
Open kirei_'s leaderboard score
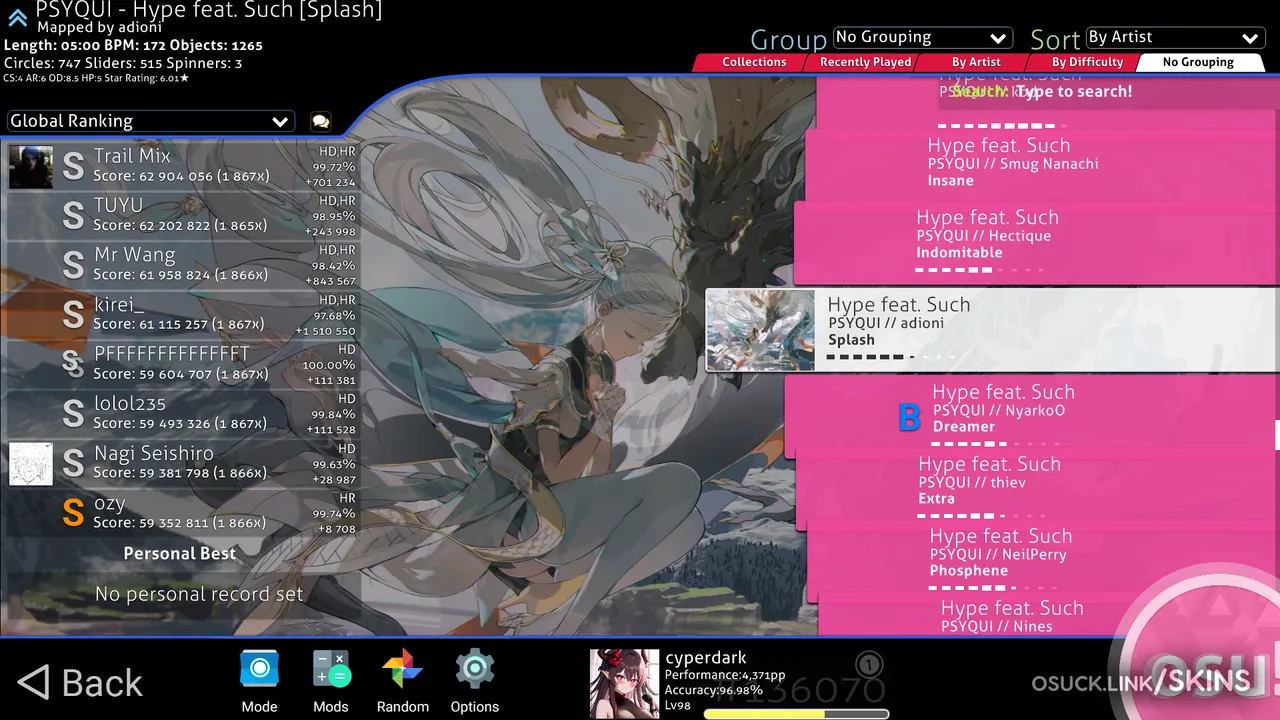coord(182,315)
